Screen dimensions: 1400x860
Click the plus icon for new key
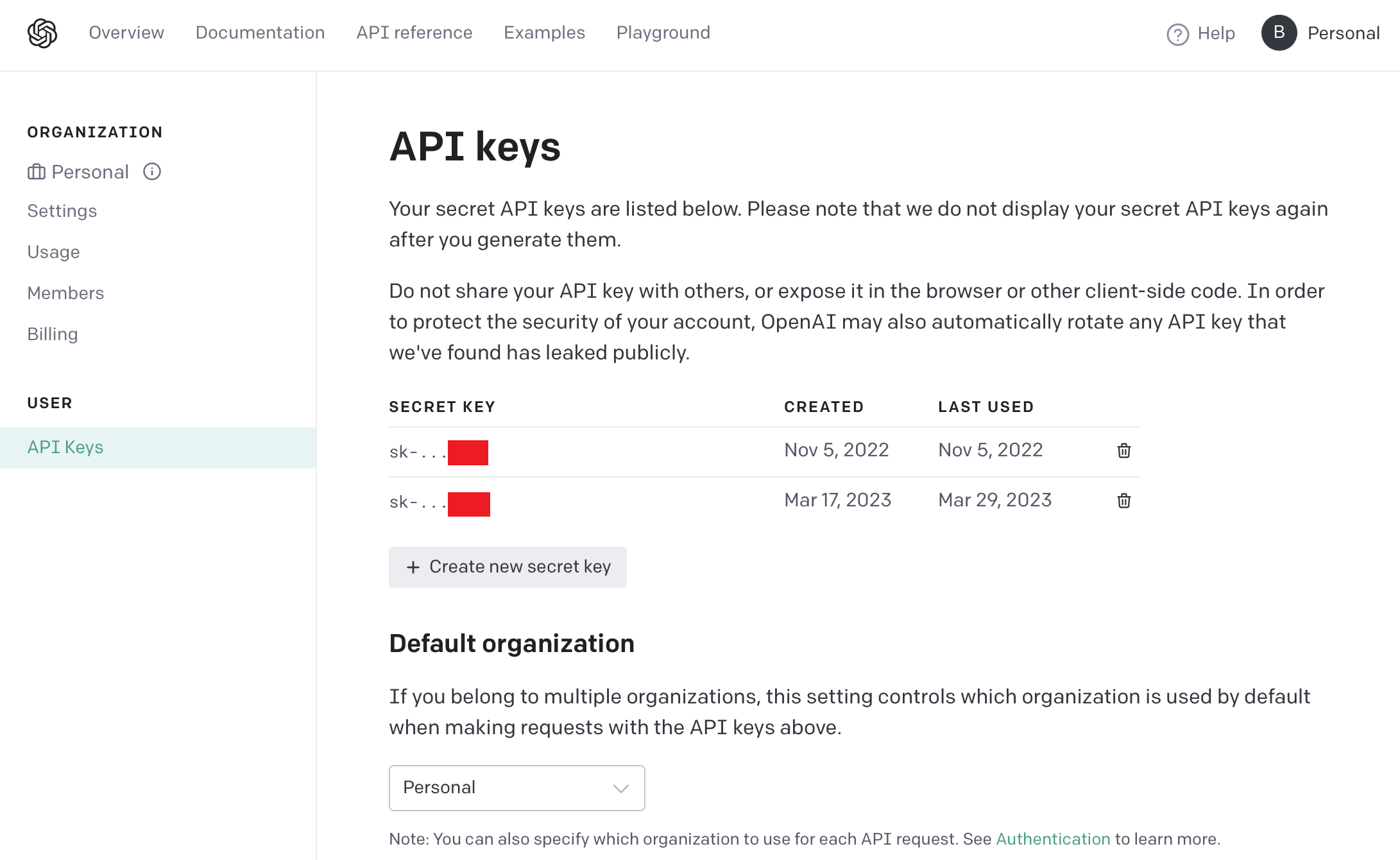(413, 567)
